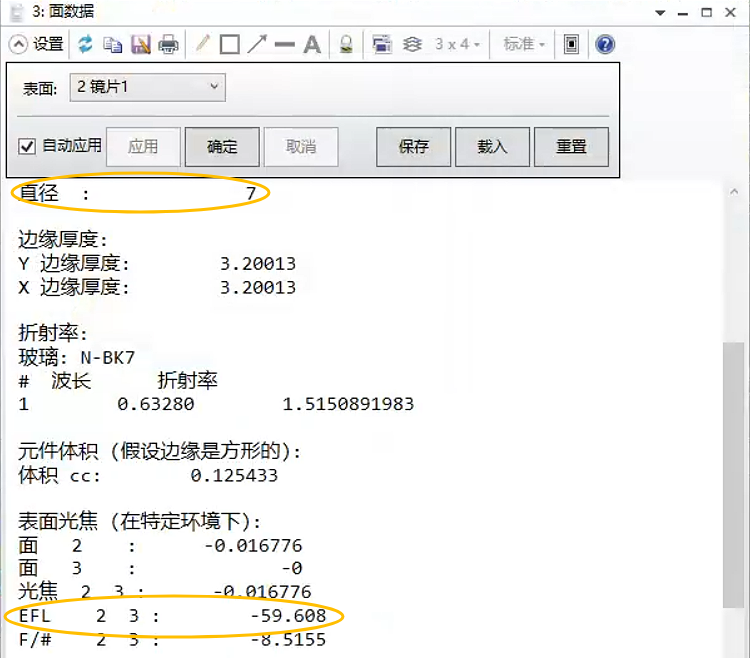Click the 折射率 column header
Screen dimensions: 750x658
tap(188, 381)
